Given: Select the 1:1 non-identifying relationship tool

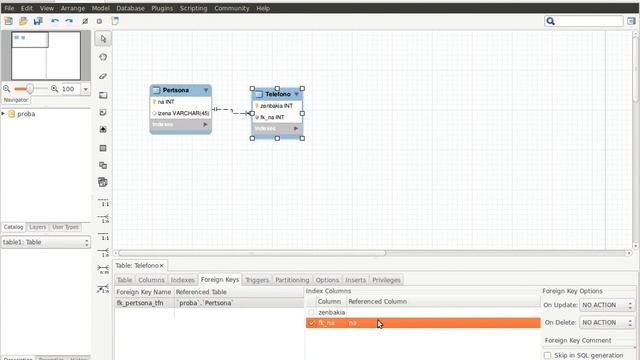Looking at the screenshot, I should click(103, 202).
